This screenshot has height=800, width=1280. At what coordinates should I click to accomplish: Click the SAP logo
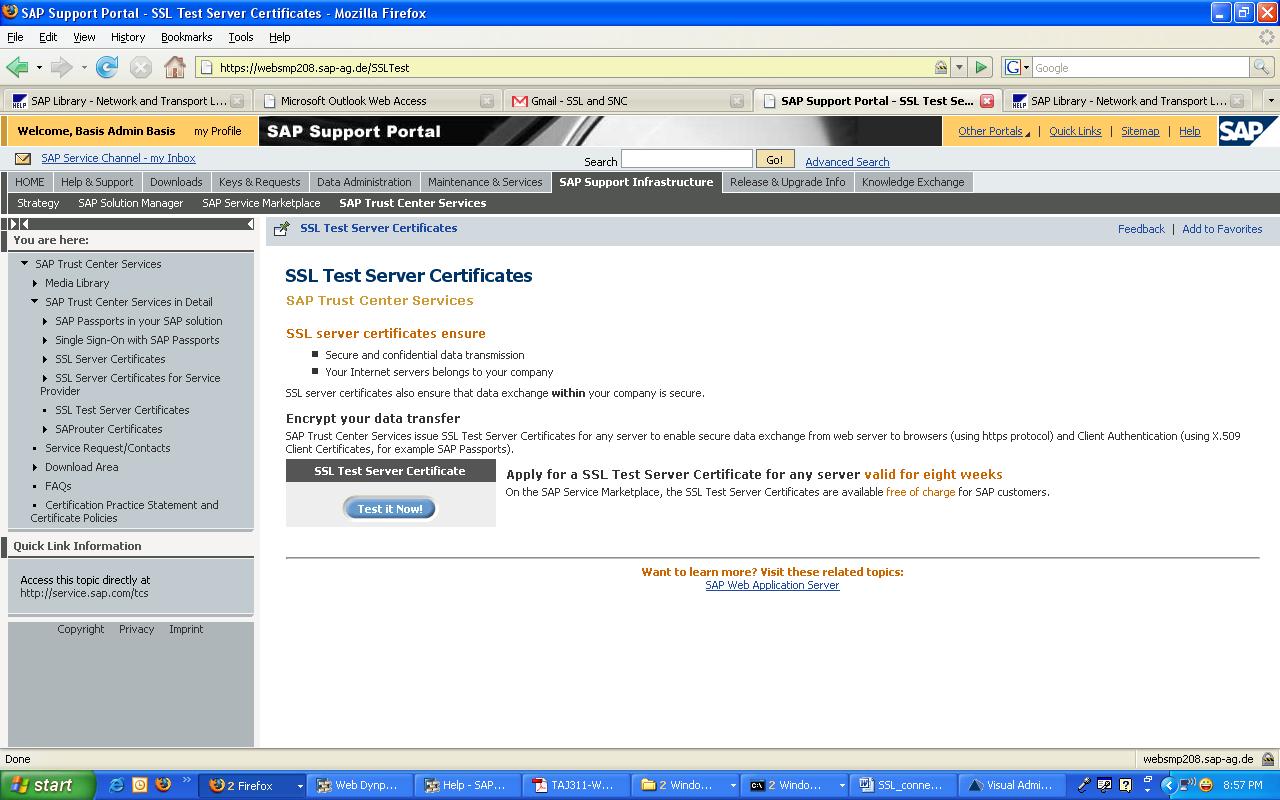[x=1247, y=131]
